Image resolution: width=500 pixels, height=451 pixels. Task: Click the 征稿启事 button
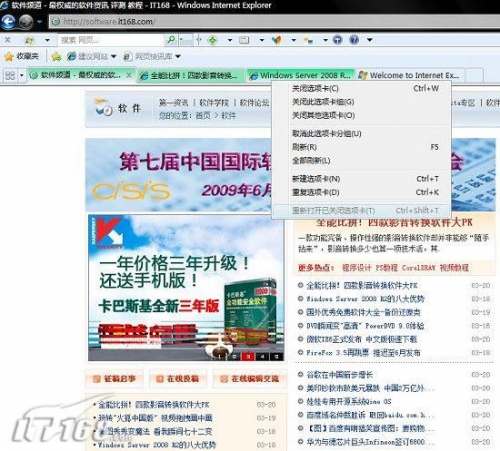(114, 379)
